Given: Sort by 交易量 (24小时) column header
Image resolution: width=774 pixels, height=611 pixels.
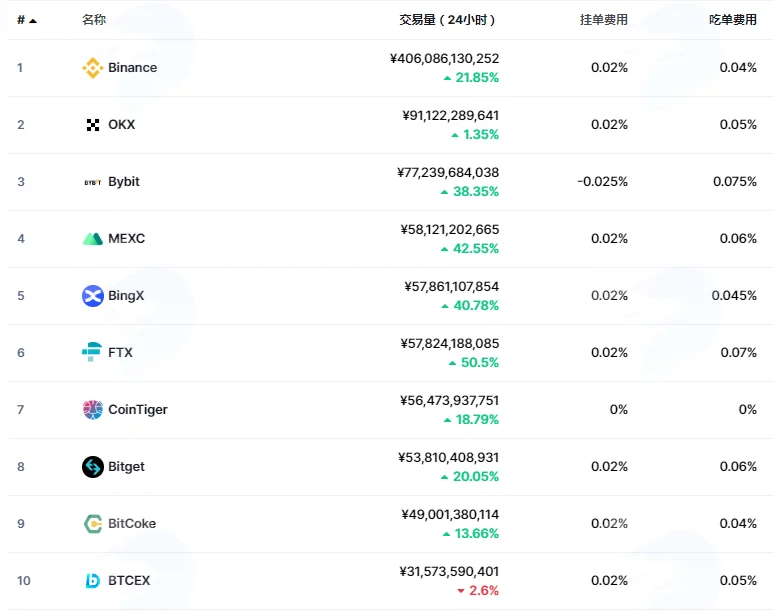Looking at the screenshot, I should tap(447, 20).
